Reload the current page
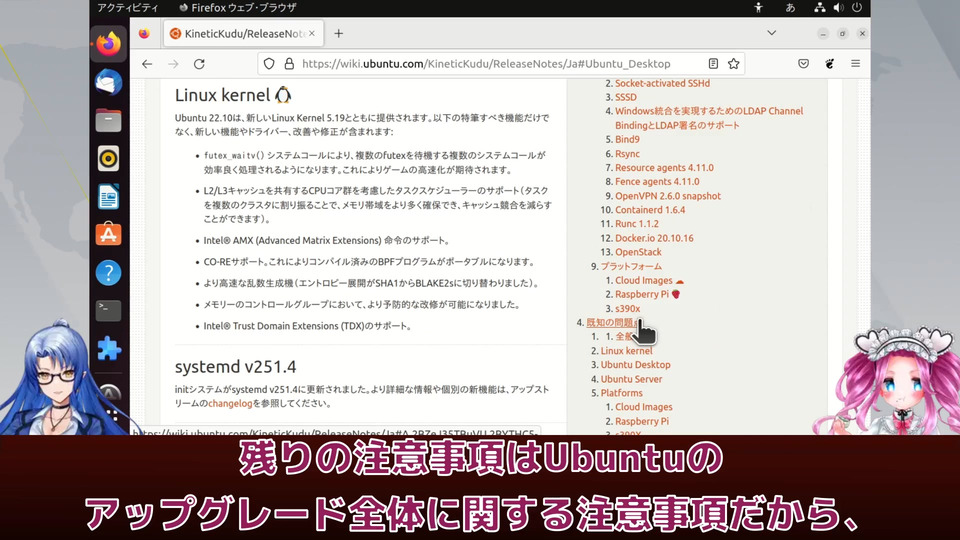 point(199,64)
